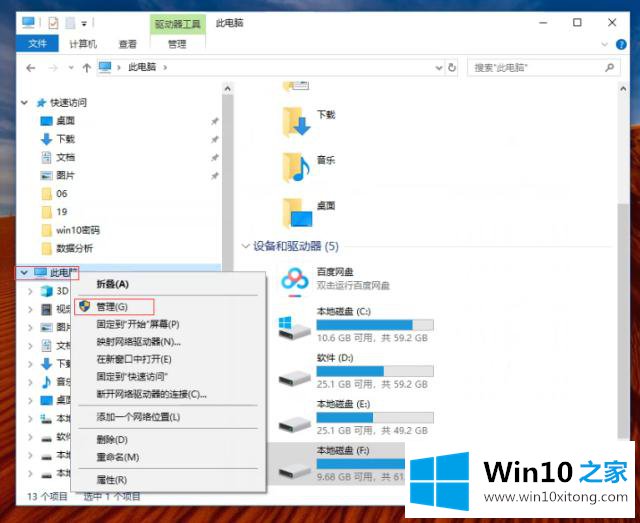The width and height of the screenshot is (640, 523).
Task: Click the New folder icon in quick access toolbar
Action: pyautogui.click(x=70, y=23)
